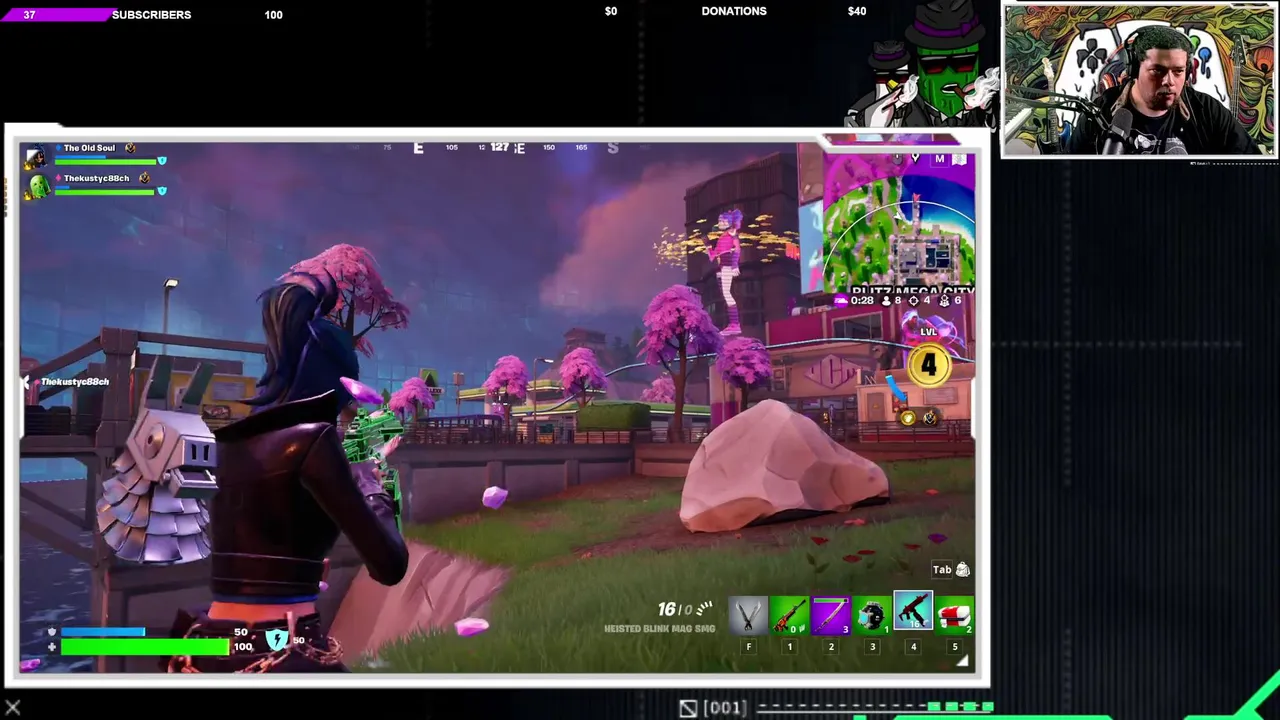
Task: Select the Blink Mag SMG in slot 4
Action: 913,611
